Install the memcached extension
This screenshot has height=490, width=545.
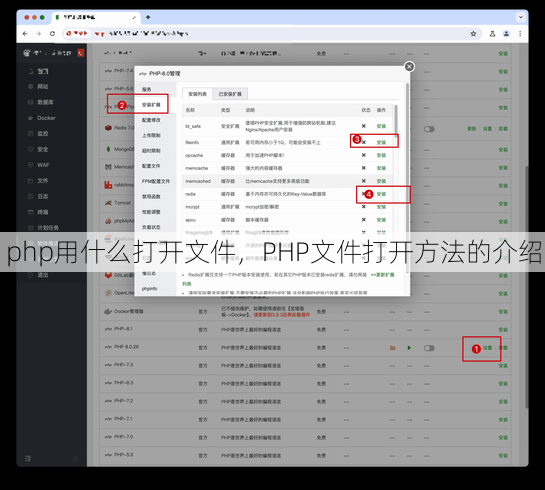pyautogui.click(x=381, y=181)
